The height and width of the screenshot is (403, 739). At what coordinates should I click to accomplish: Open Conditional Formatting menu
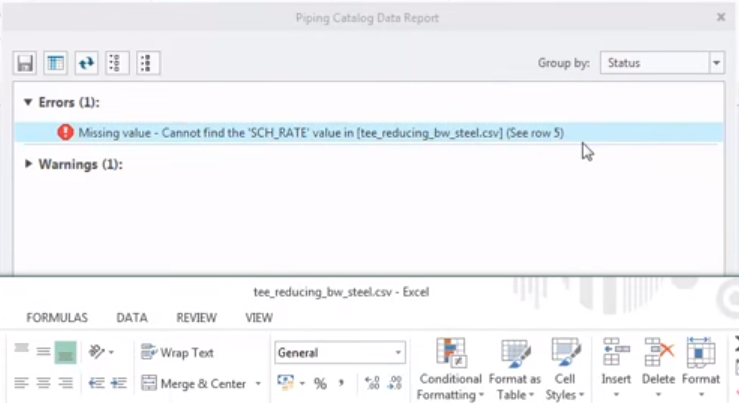(450, 369)
